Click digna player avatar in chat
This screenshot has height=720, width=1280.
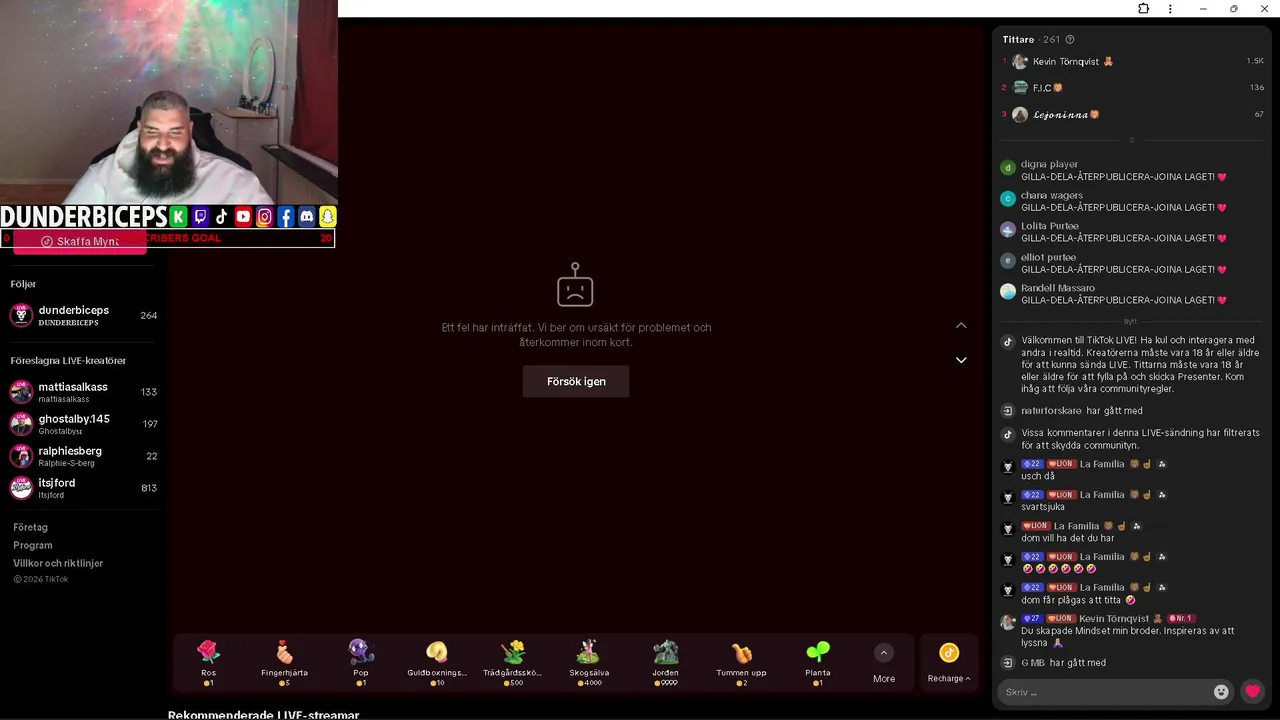[1008, 168]
